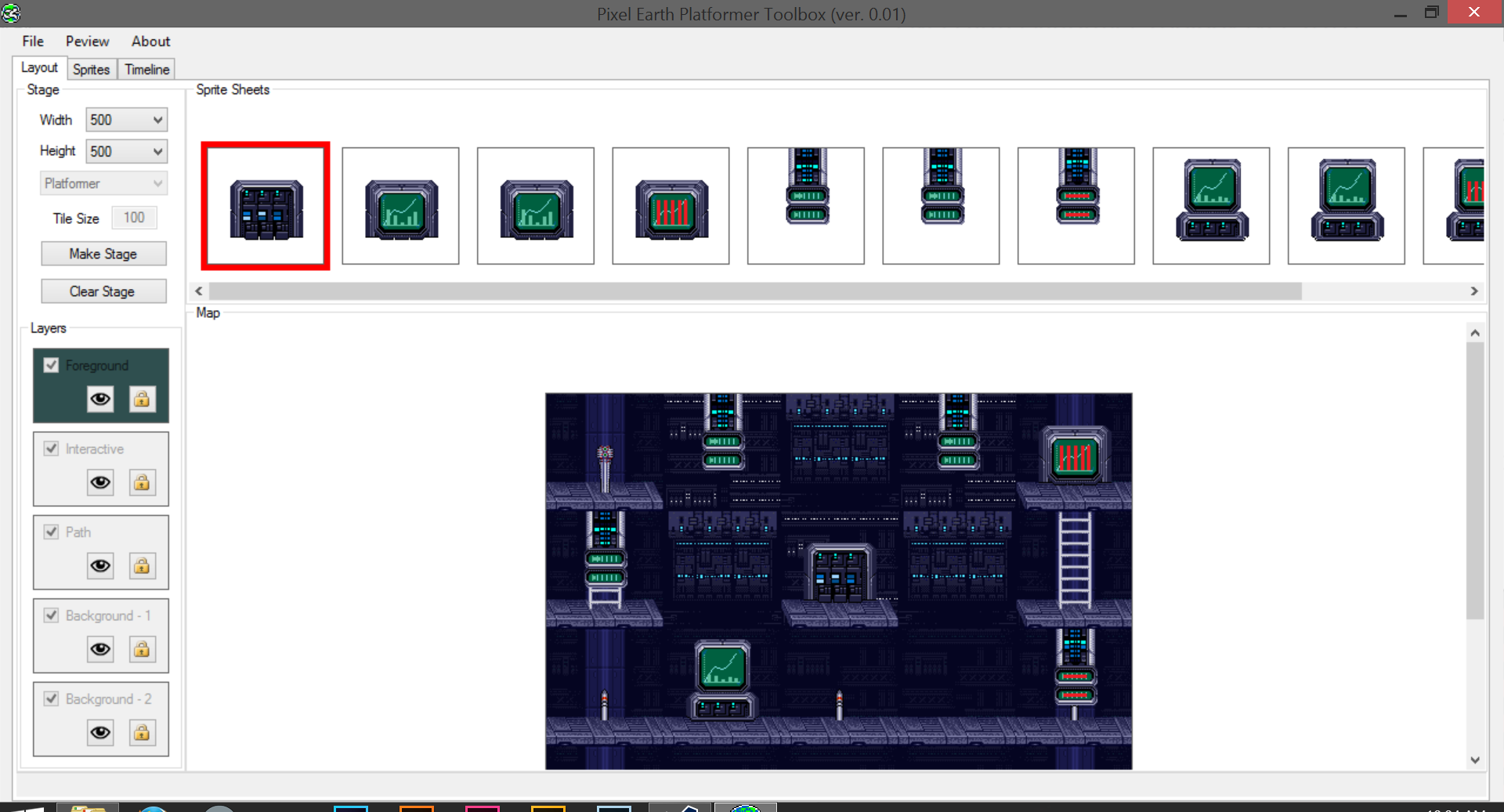The height and width of the screenshot is (812, 1504).
Task: Select the hanging red capsule sprite thumbnail
Action: coord(1076,206)
